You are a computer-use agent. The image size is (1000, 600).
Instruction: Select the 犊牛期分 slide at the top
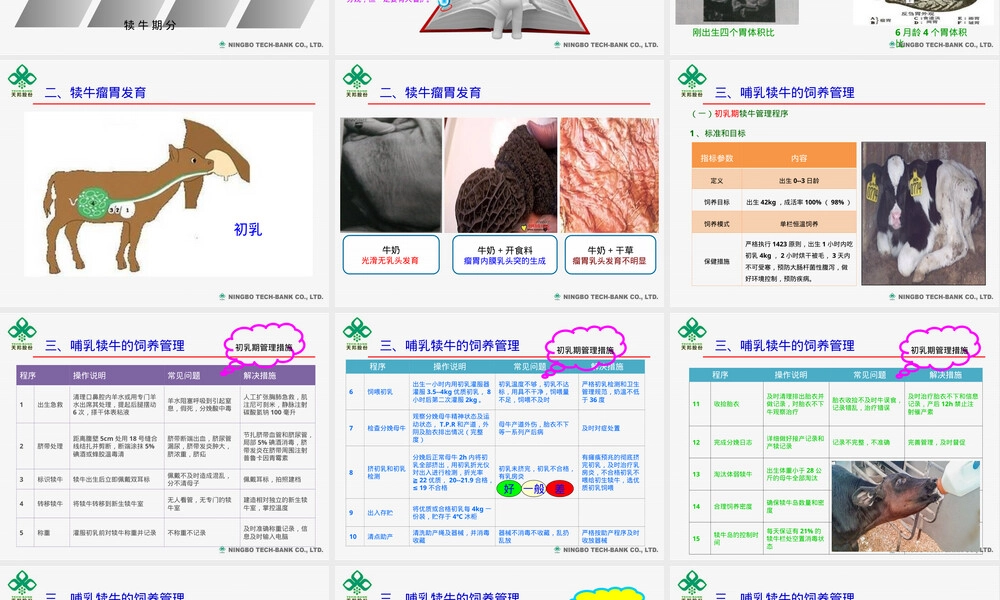point(165,27)
